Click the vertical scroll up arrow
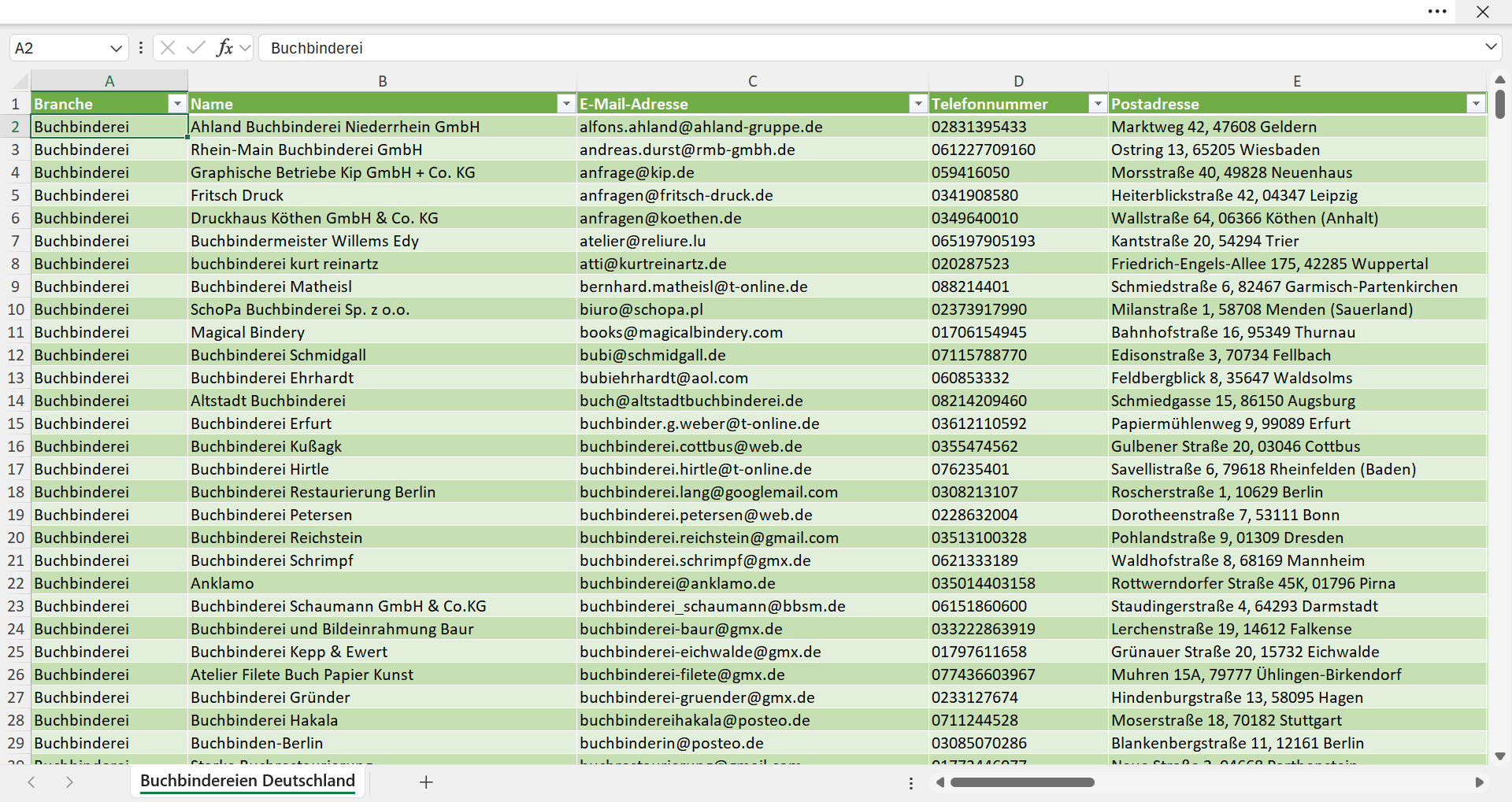Viewport: 1512px width, 802px height. [x=1500, y=79]
